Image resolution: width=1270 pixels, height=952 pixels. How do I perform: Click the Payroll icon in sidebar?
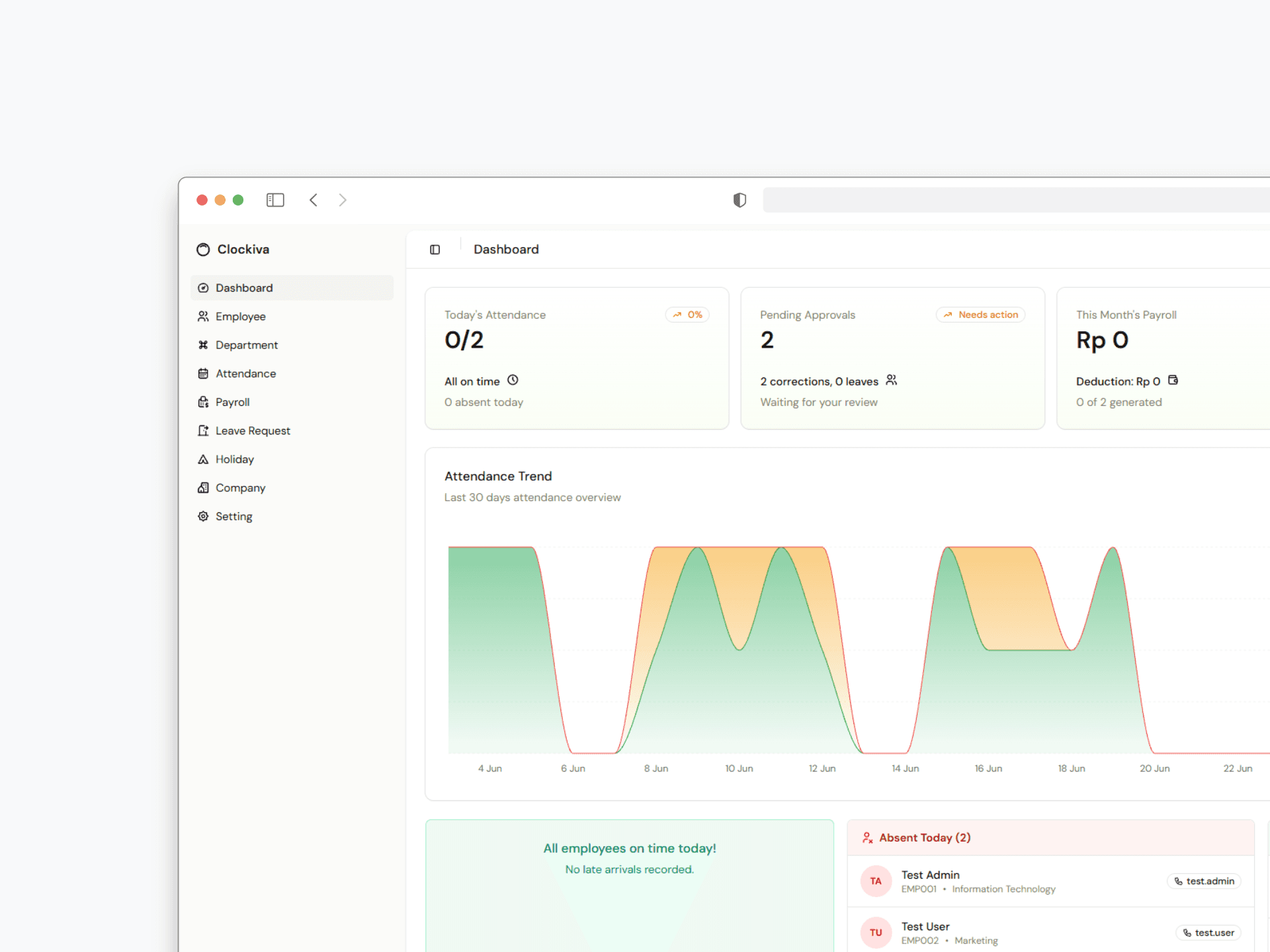(x=203, y=402)
